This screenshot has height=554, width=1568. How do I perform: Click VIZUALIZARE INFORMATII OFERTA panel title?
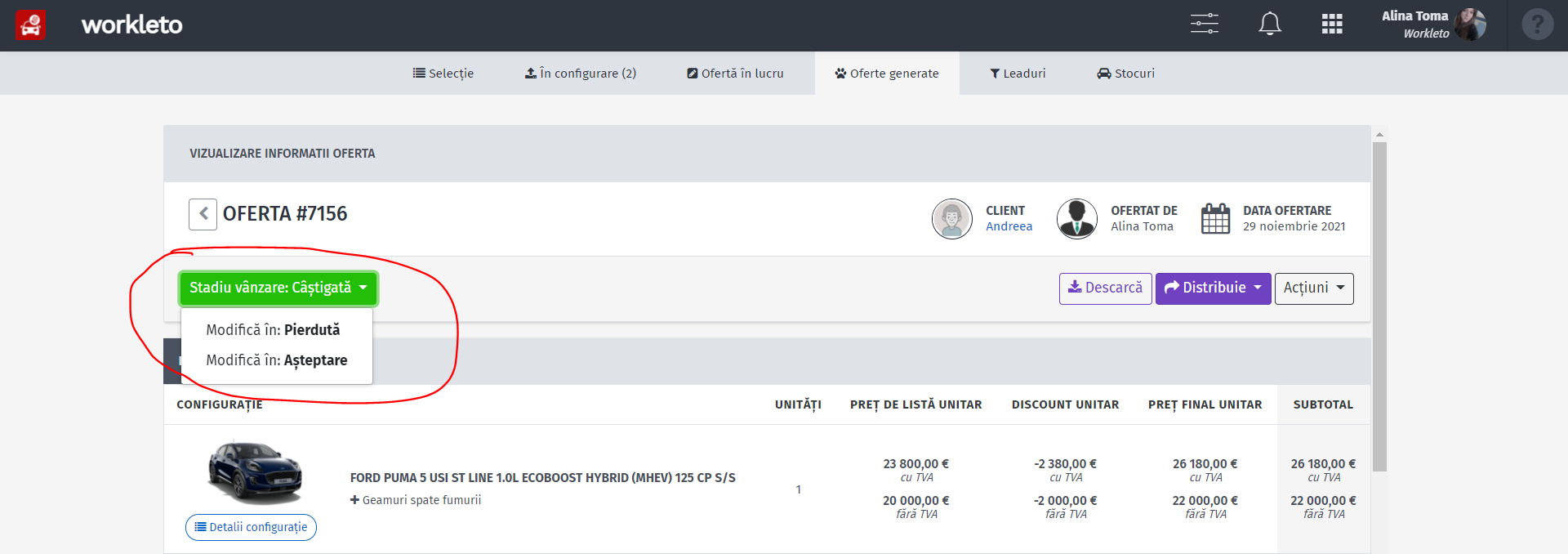(283, 154)
